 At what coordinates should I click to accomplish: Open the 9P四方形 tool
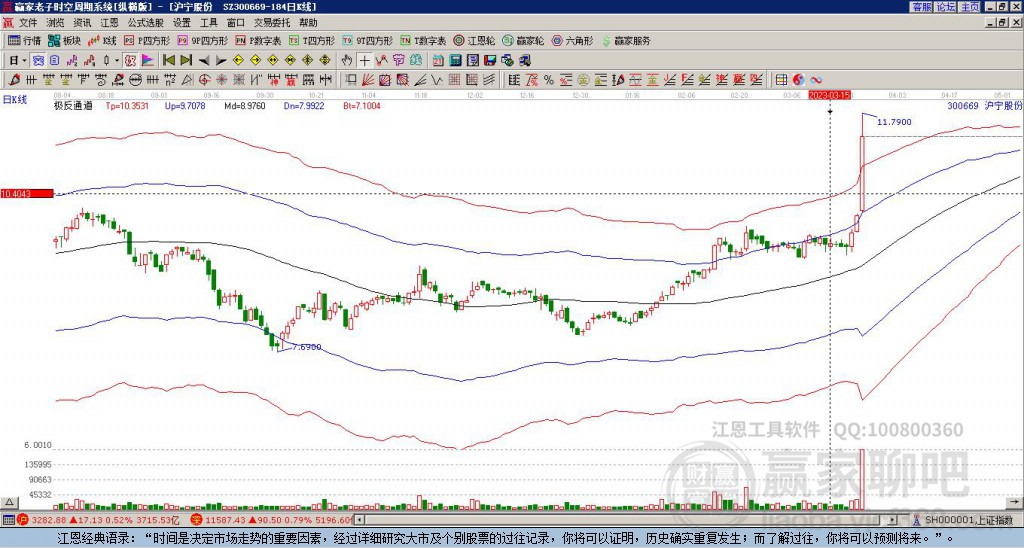click(x=202, y=40)
